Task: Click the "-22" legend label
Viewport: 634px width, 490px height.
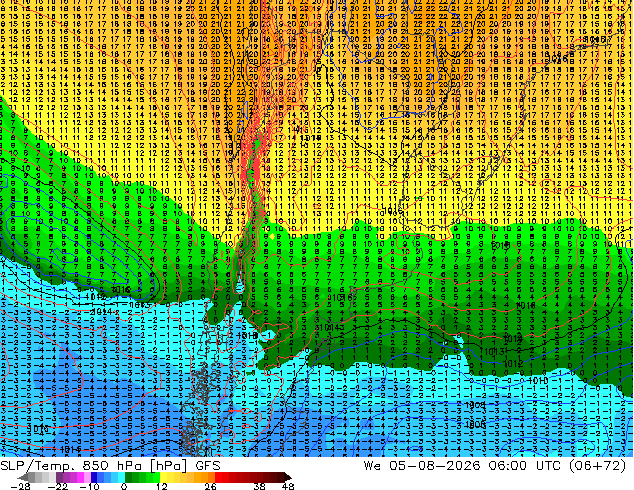Action: click(57, 486)
